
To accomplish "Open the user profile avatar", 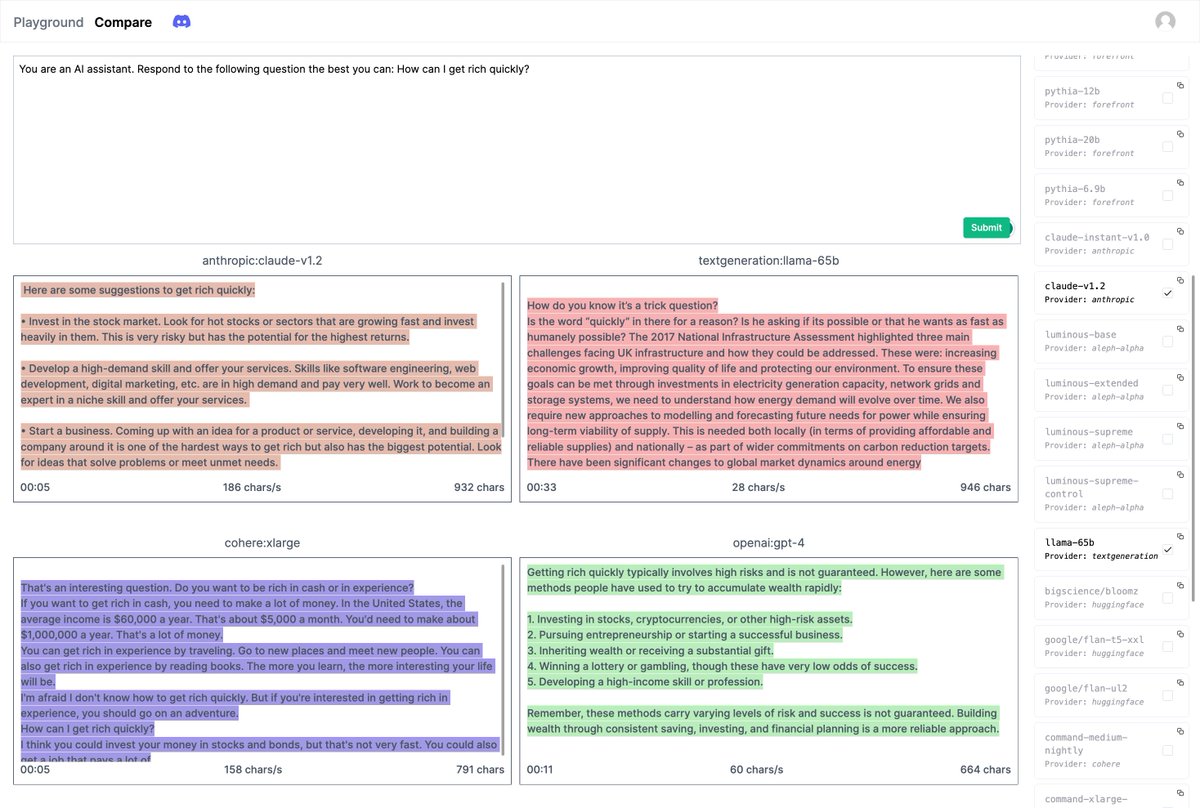I will pyautogui.click(x=1165, y=21).
